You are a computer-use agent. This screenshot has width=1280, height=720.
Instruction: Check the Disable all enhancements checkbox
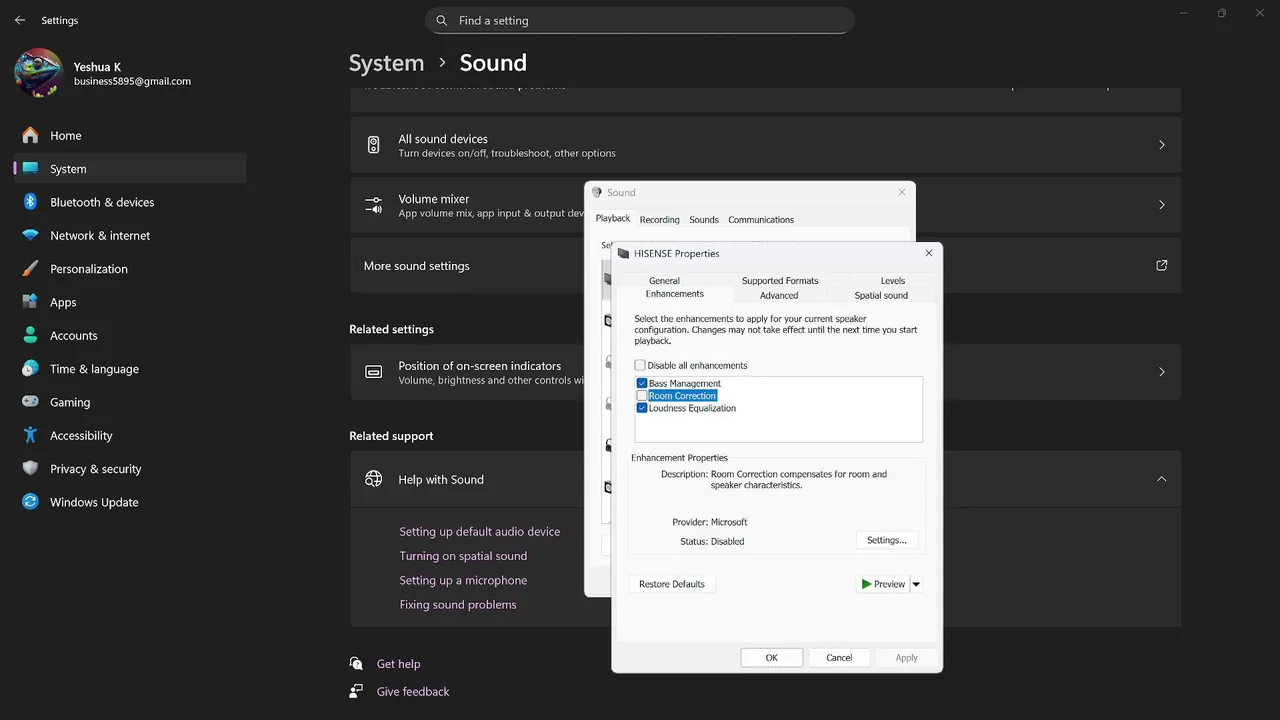coord(640,366)
